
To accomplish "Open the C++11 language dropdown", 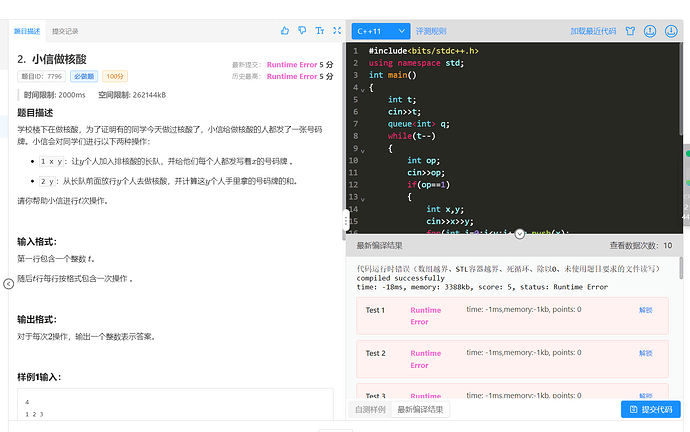I will (x=381, y=31).
